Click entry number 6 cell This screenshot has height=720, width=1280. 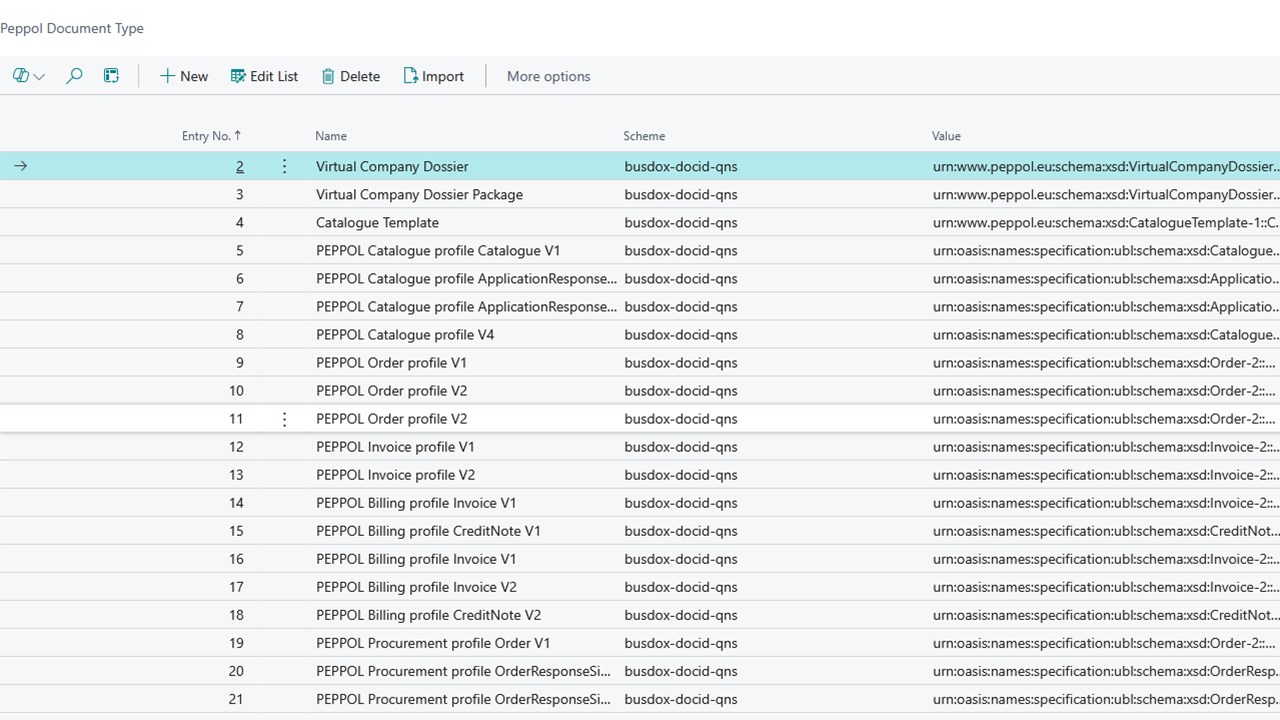pyautogui.click(x=240, y=279)
